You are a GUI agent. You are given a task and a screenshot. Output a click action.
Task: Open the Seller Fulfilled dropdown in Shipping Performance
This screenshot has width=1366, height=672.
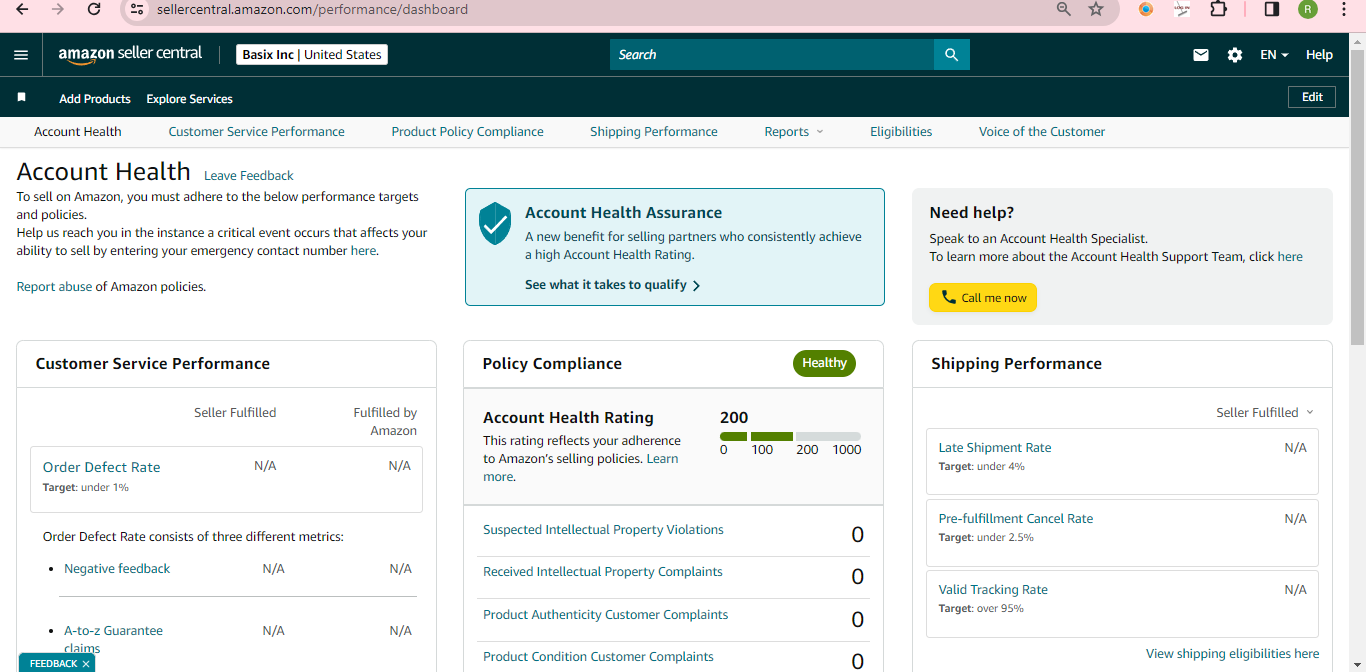[x=1265, y=412]
